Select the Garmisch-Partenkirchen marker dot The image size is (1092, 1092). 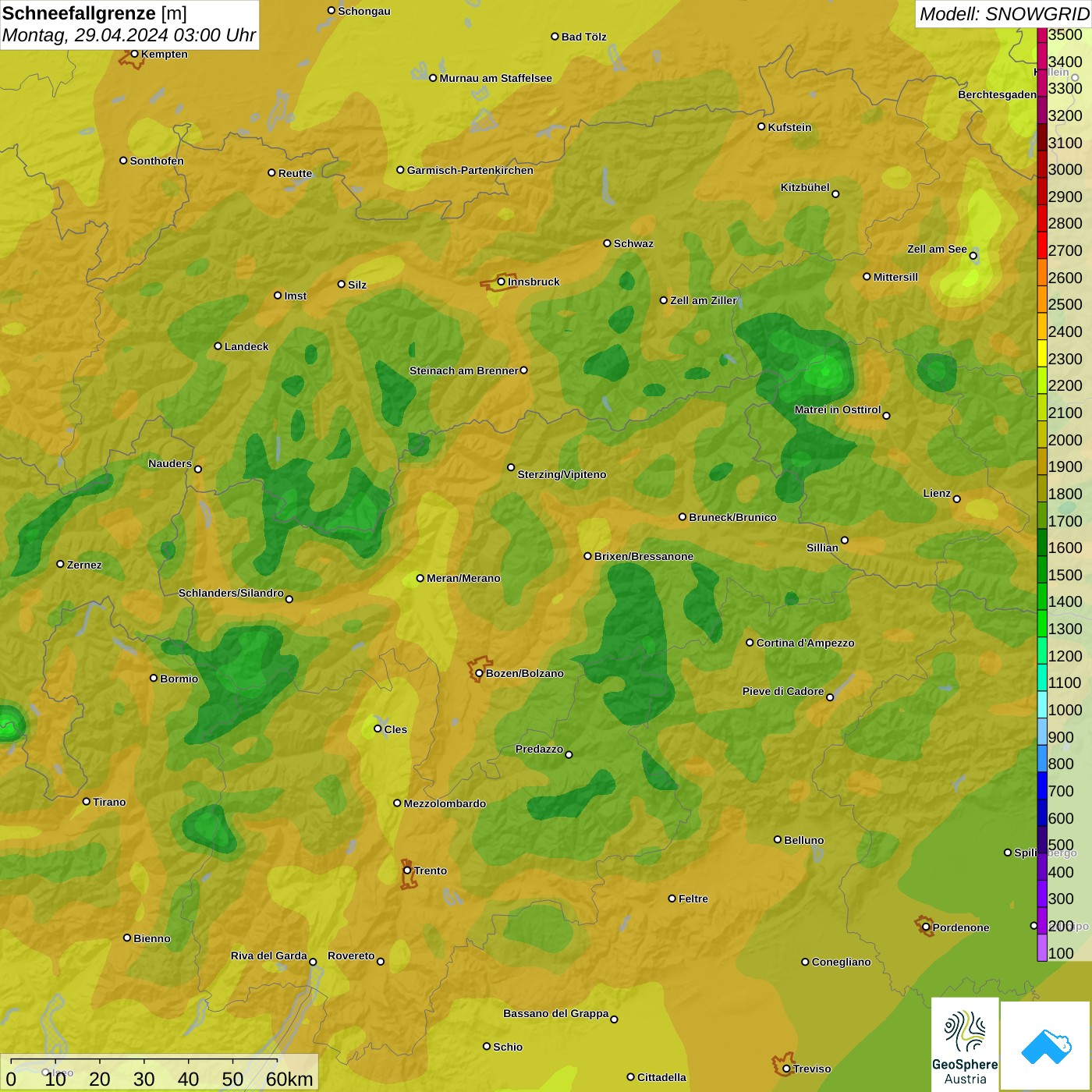(x=400, y=170)
